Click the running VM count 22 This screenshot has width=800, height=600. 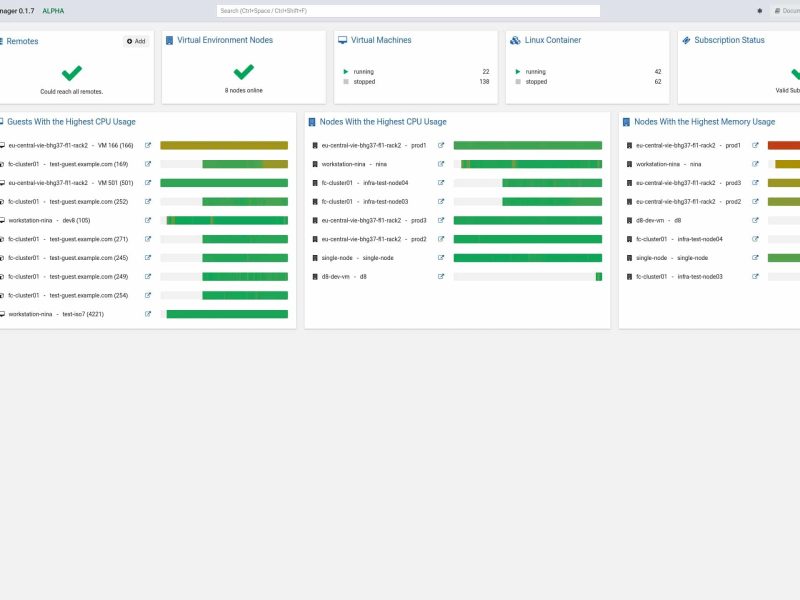click(x=486, y=72)
